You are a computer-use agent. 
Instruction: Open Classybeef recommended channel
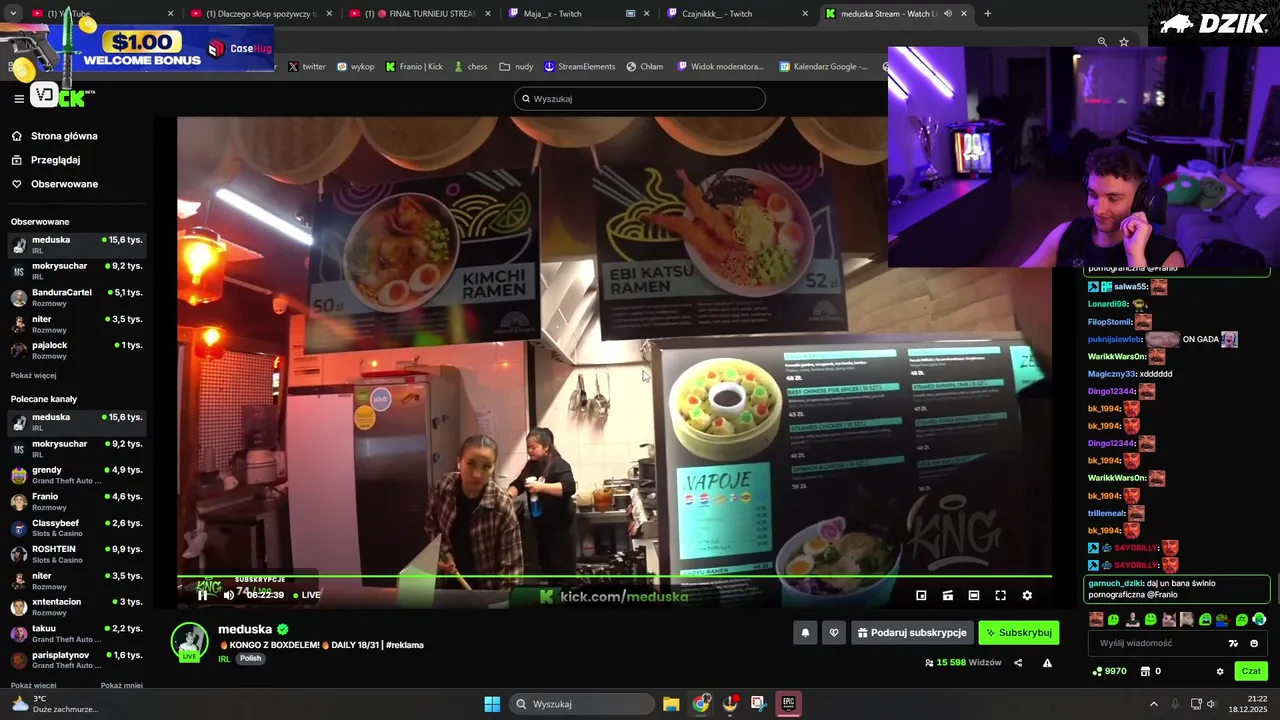[77, 528]
